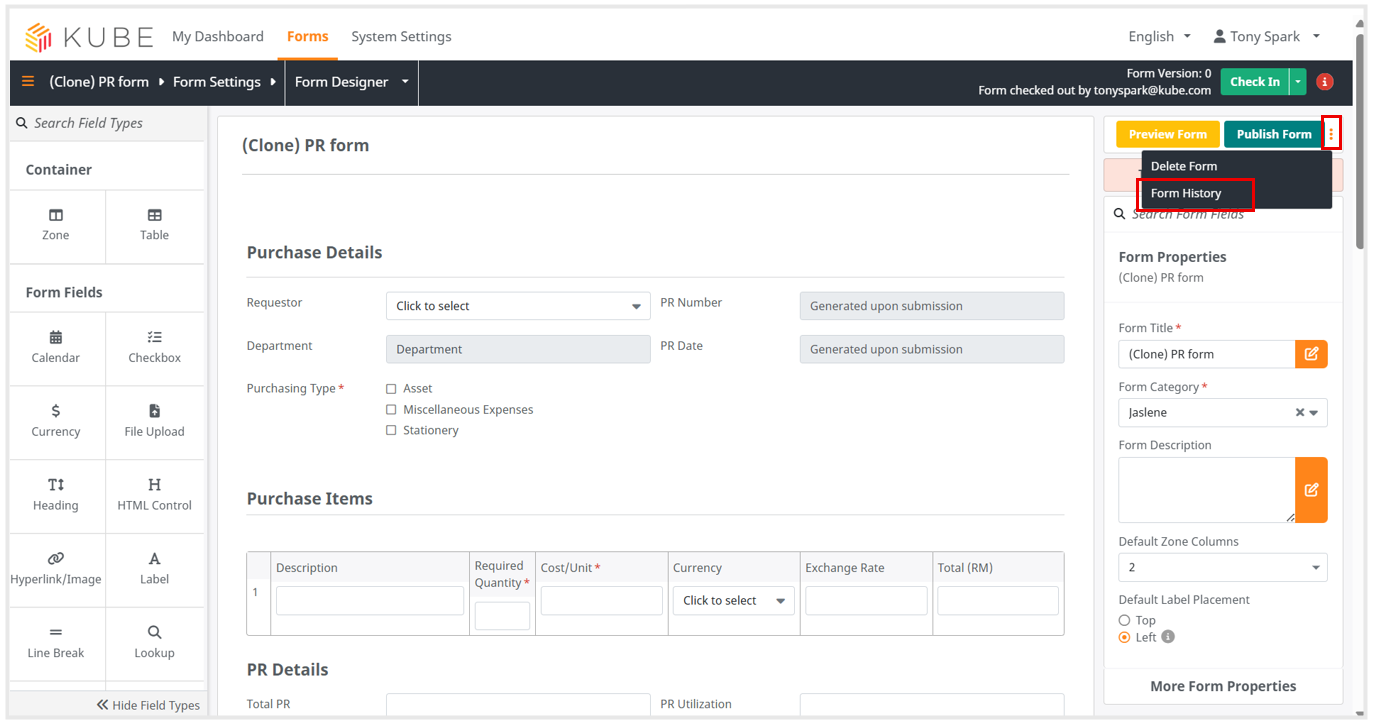Click the Publish Form button
This screenshot has width=1375, height=723.
pyautogui.click(x=1273, y=134)
